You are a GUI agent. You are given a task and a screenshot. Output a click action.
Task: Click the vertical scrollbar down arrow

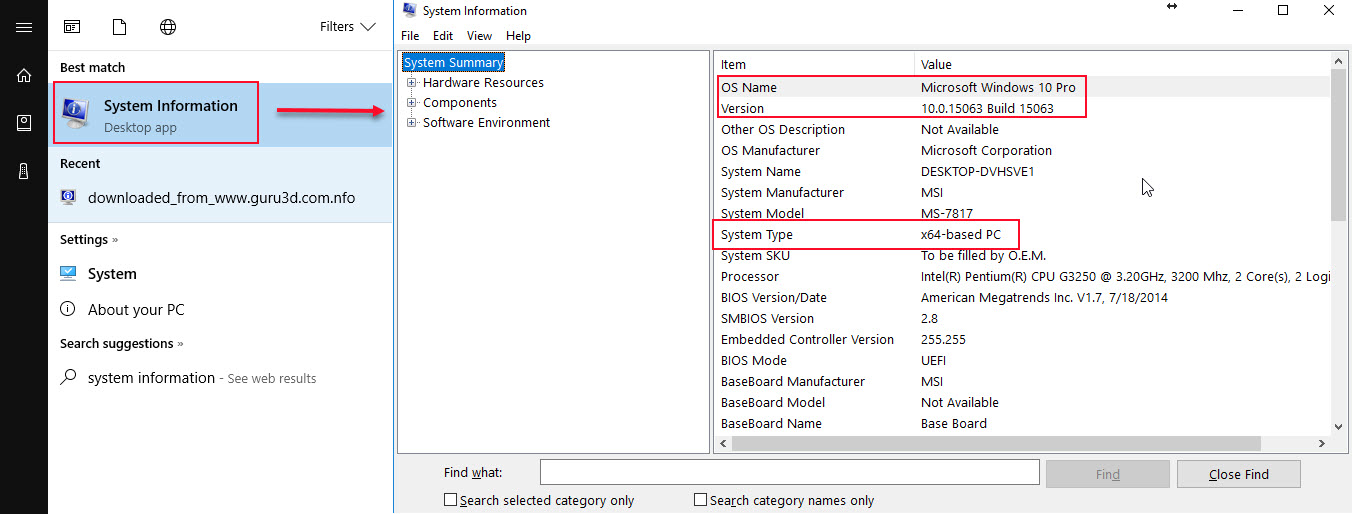pyautogui.click(x=1339, y=425)
